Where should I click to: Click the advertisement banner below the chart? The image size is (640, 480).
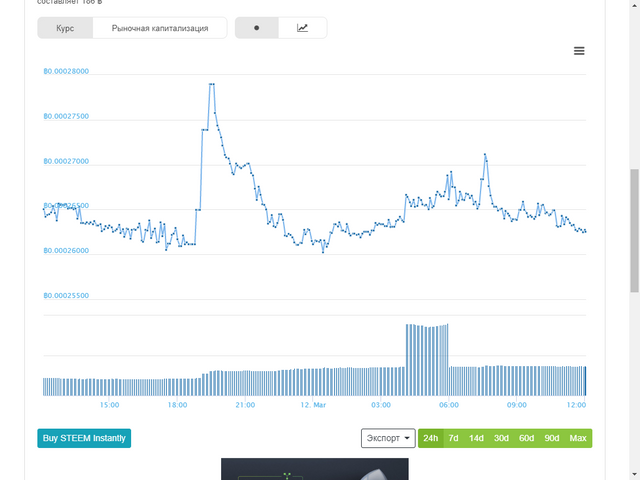(315, 469)
